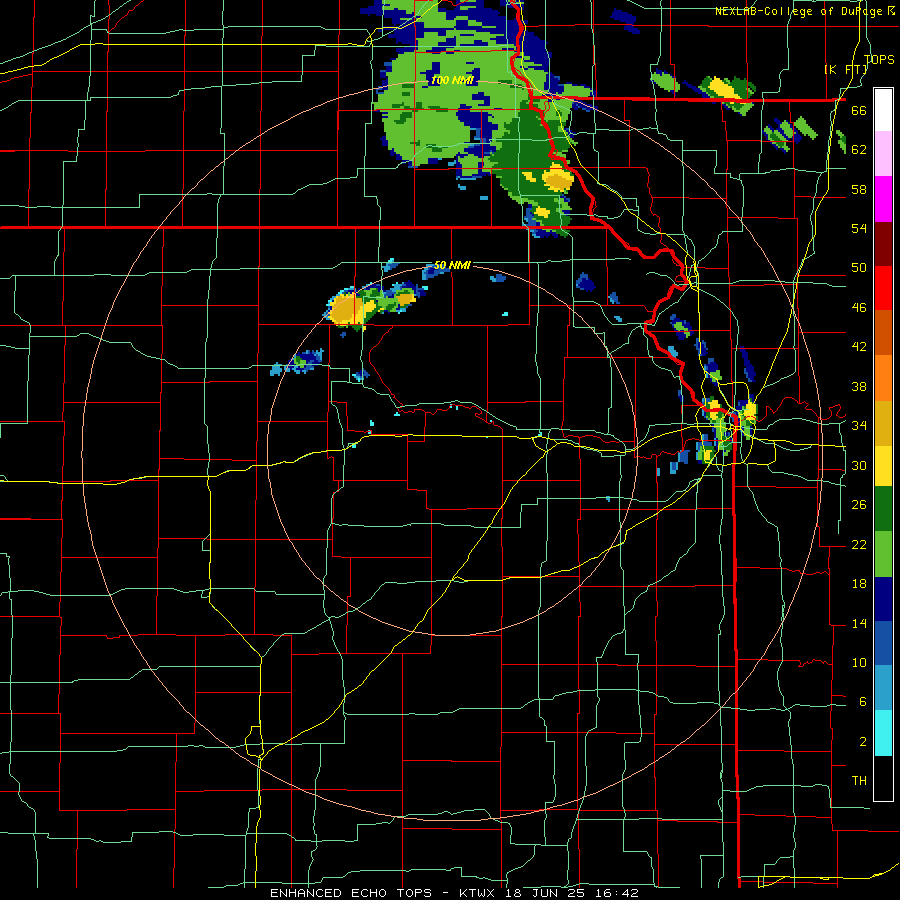Click the 'K FT' legend units label
Viewport: 900px width, 900px height.
tap(846, 69)
